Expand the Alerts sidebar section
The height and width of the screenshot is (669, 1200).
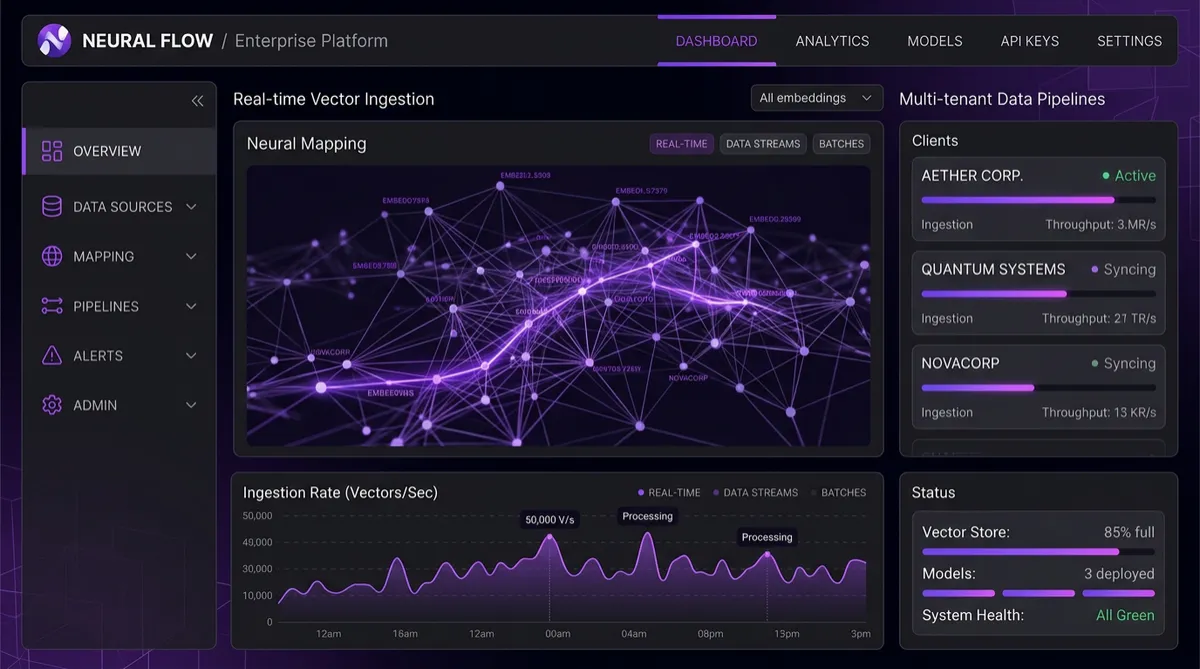(191, 355)
